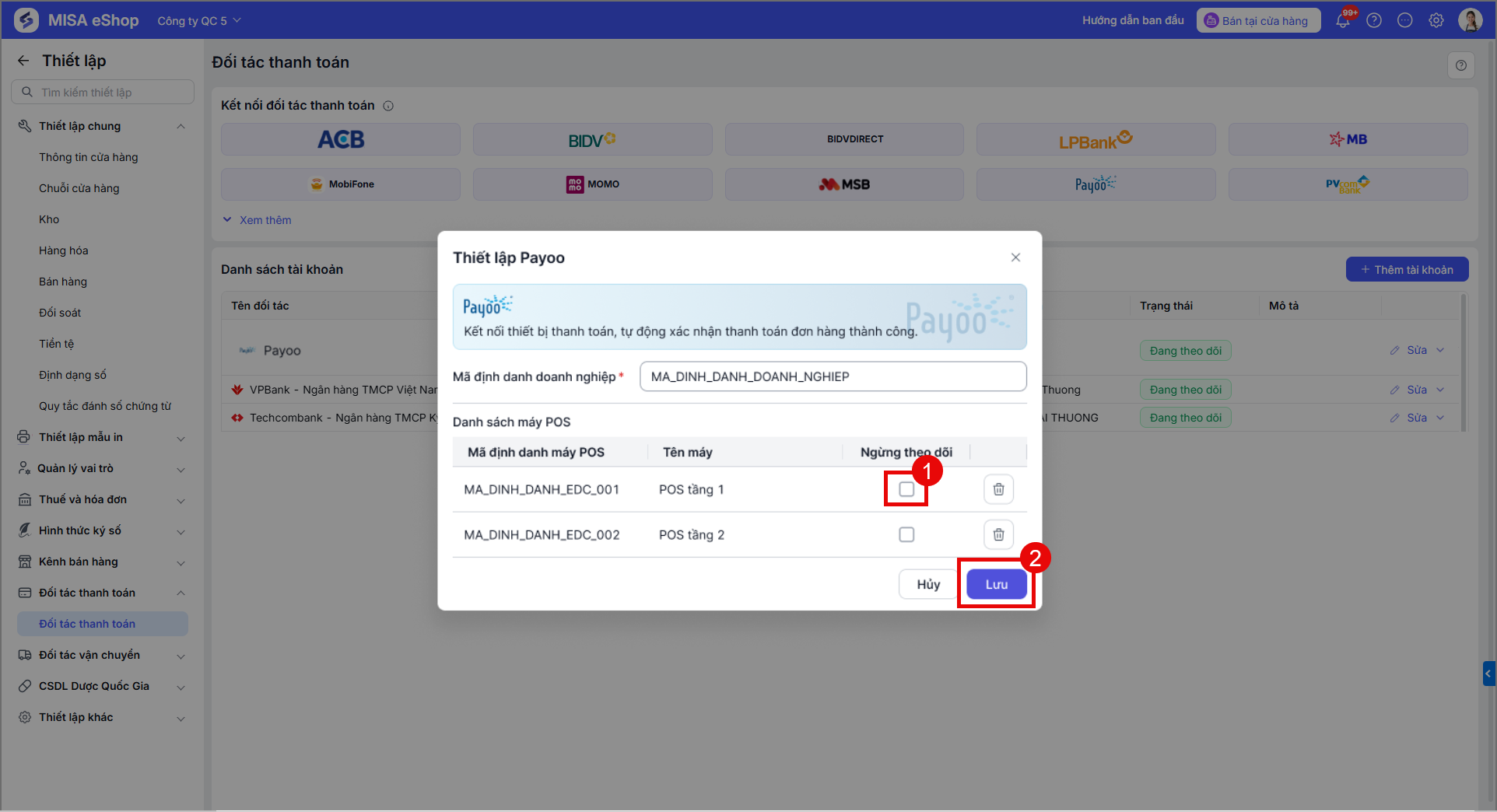Viewport: 1497px width, 812px height.
Task: Open the user avatar profile menu
Action: click(x=1471, y=20)
